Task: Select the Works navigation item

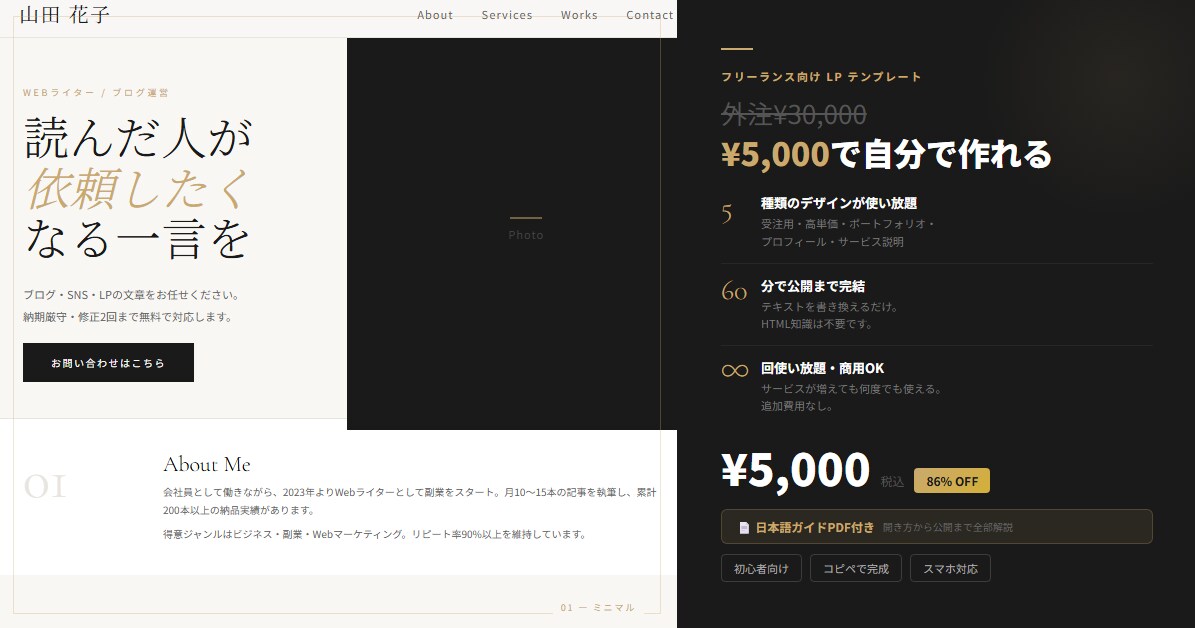Action: click(x=579, y=15)
